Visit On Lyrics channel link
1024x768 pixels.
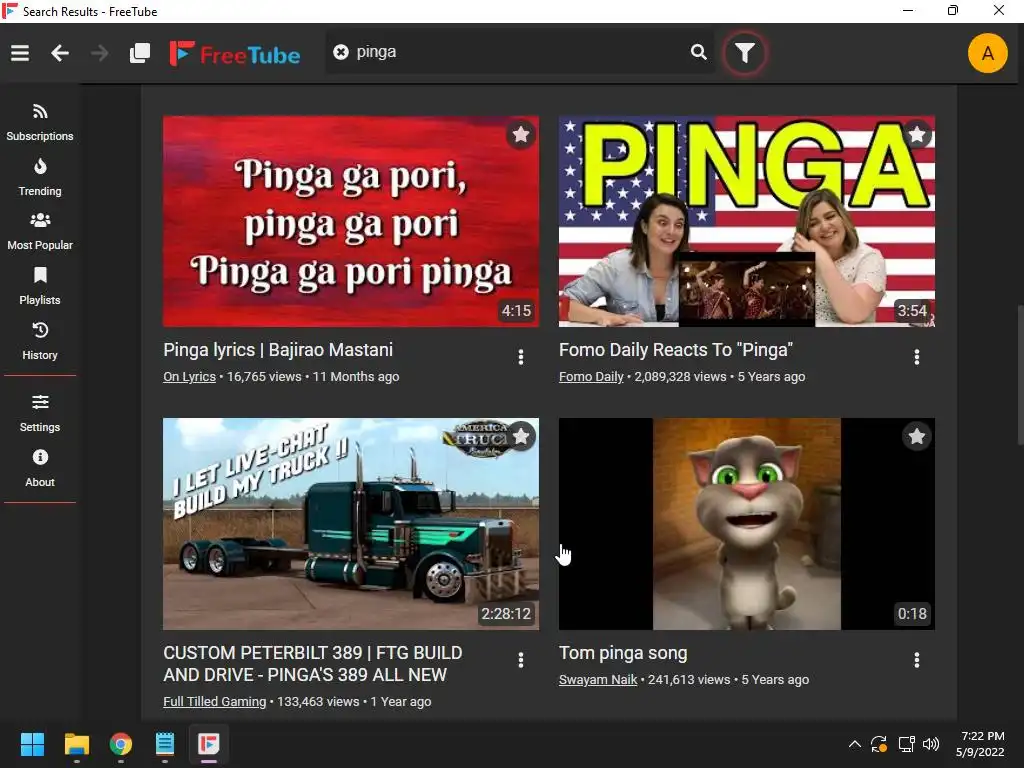[189, 377]
